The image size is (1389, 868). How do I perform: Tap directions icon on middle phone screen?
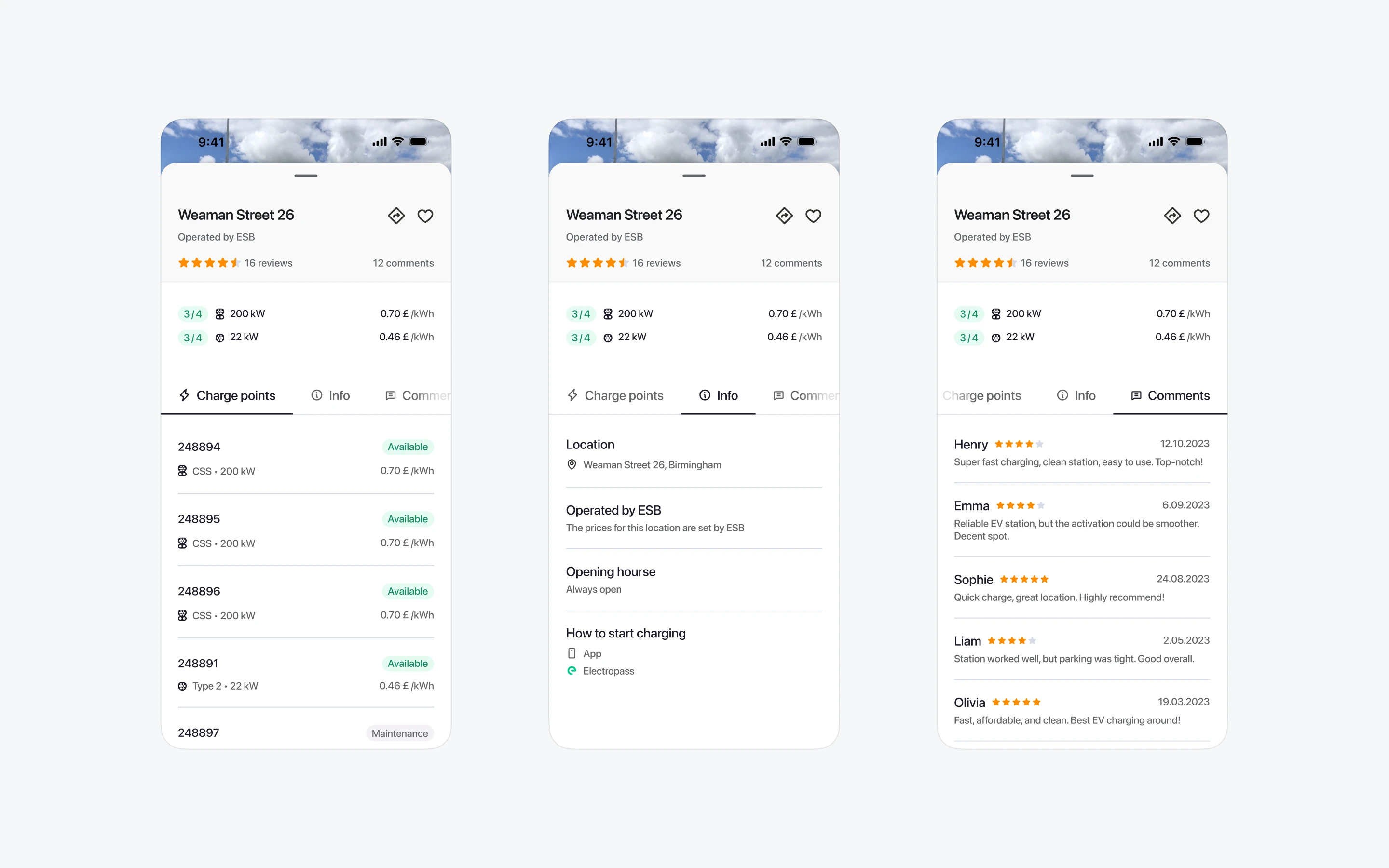point(784,216)
